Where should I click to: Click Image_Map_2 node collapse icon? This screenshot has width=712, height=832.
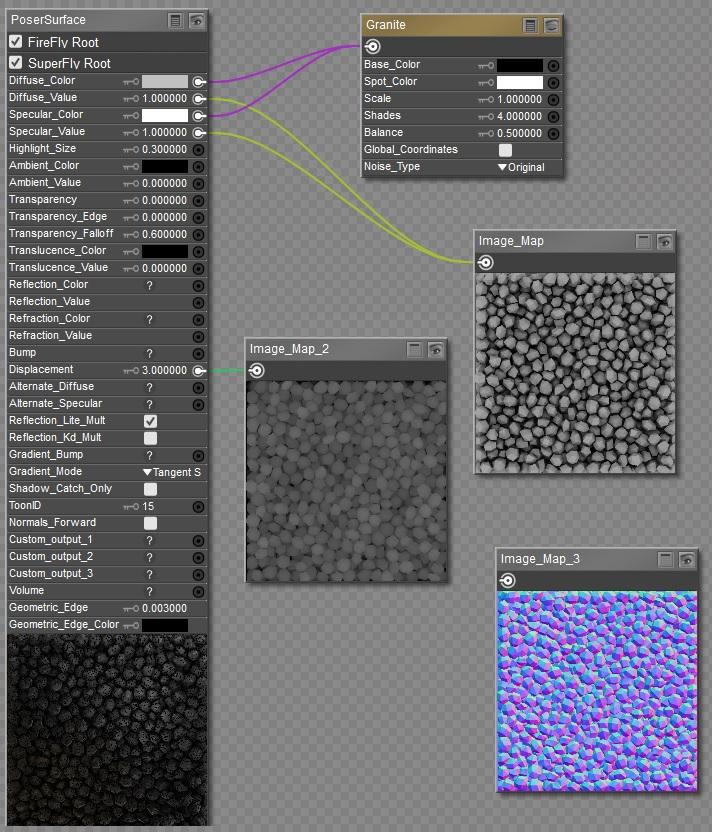coord(414,350)
